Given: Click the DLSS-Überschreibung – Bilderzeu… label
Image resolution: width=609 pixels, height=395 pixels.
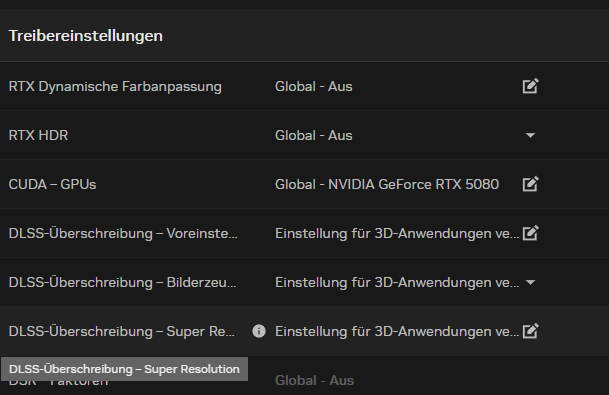Looking at the screenshot, I should pos(122,282).
